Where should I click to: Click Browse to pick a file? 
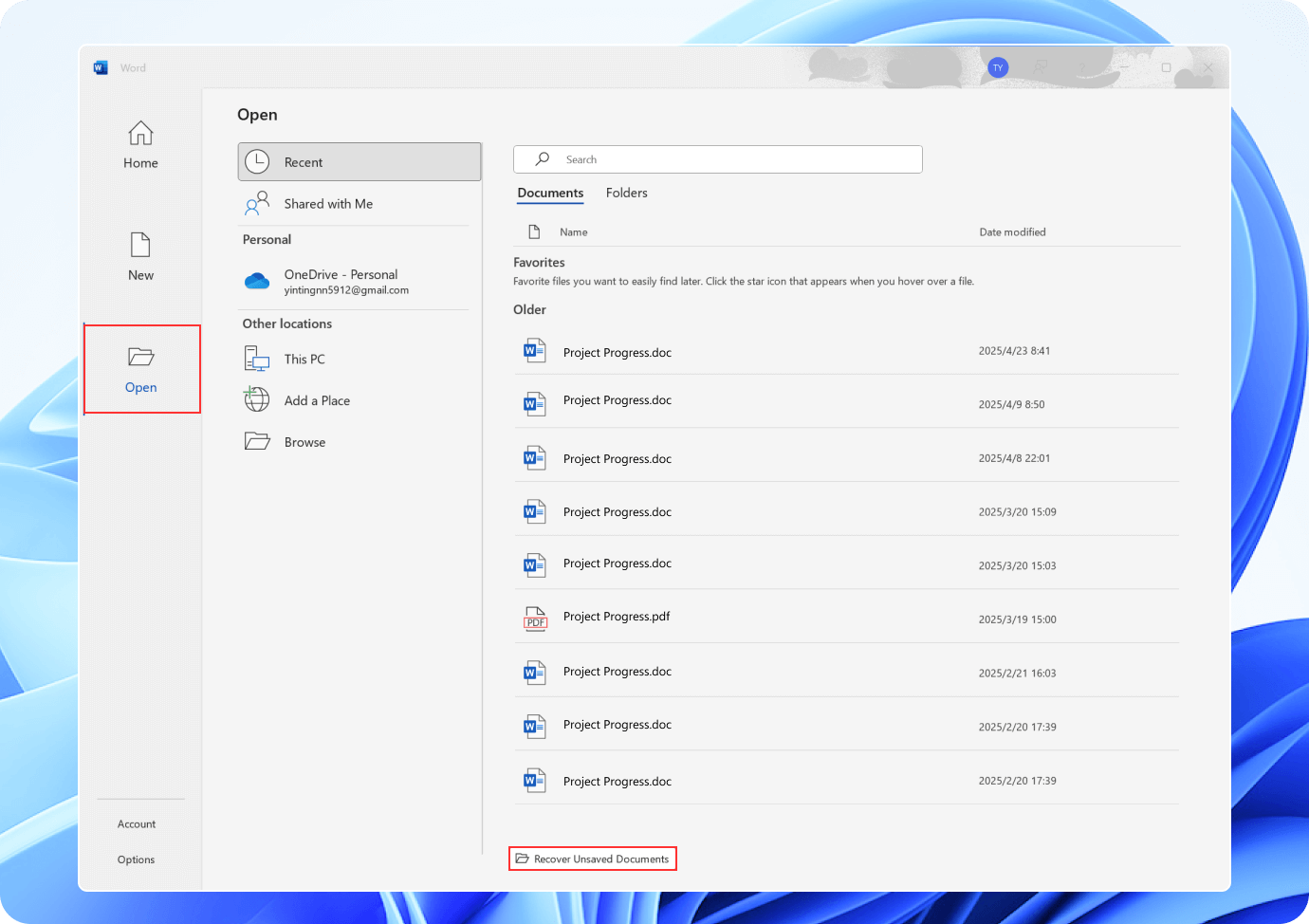tap(354, 442)
